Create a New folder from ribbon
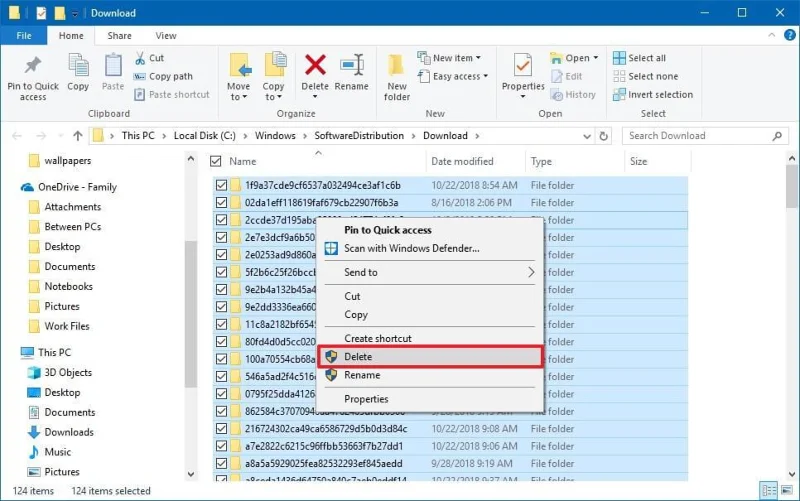This screenshot has width=800, height=501. click(x=396, y=77)
